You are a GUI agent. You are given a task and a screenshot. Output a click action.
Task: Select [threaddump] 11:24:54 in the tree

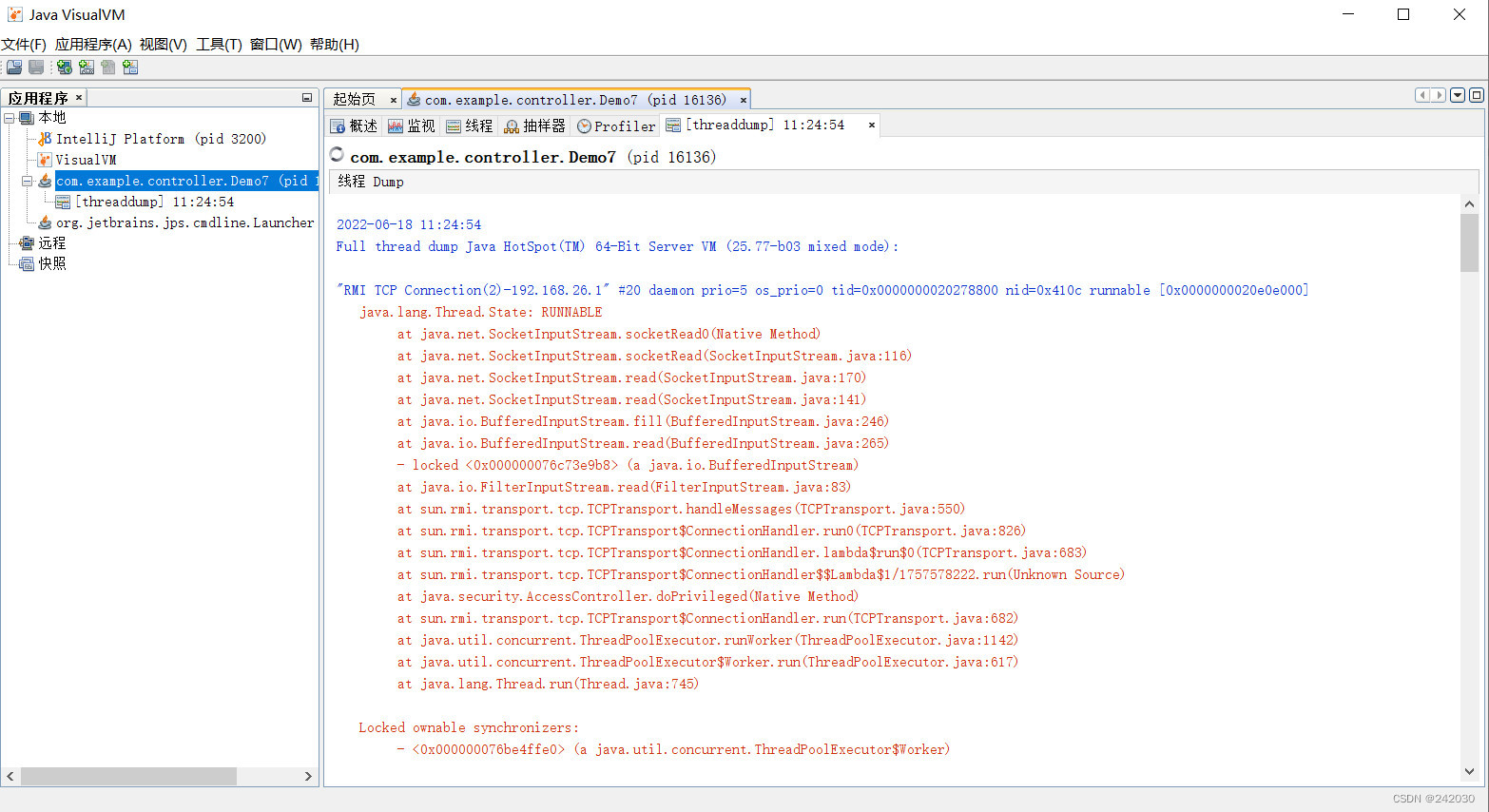[154, 202]
